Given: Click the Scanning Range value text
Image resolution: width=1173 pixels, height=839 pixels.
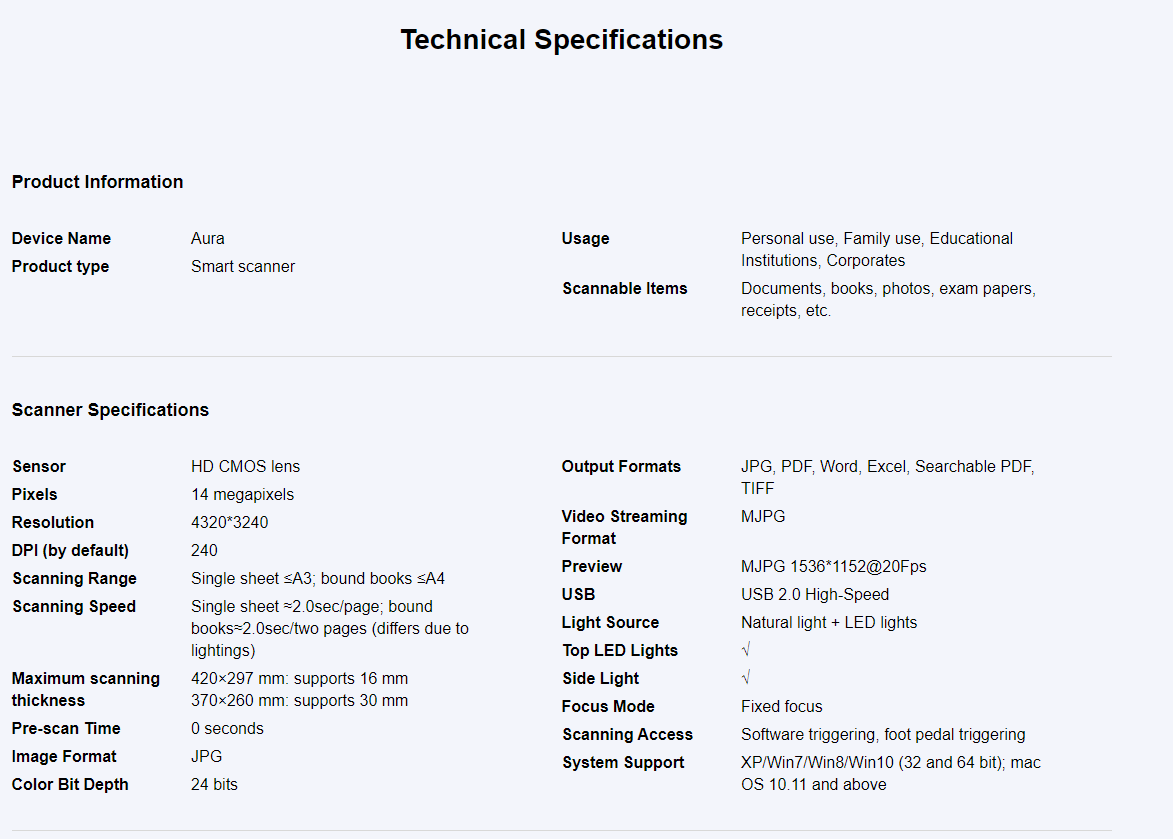Looking at the screenshot, I should tap(318, 579).
